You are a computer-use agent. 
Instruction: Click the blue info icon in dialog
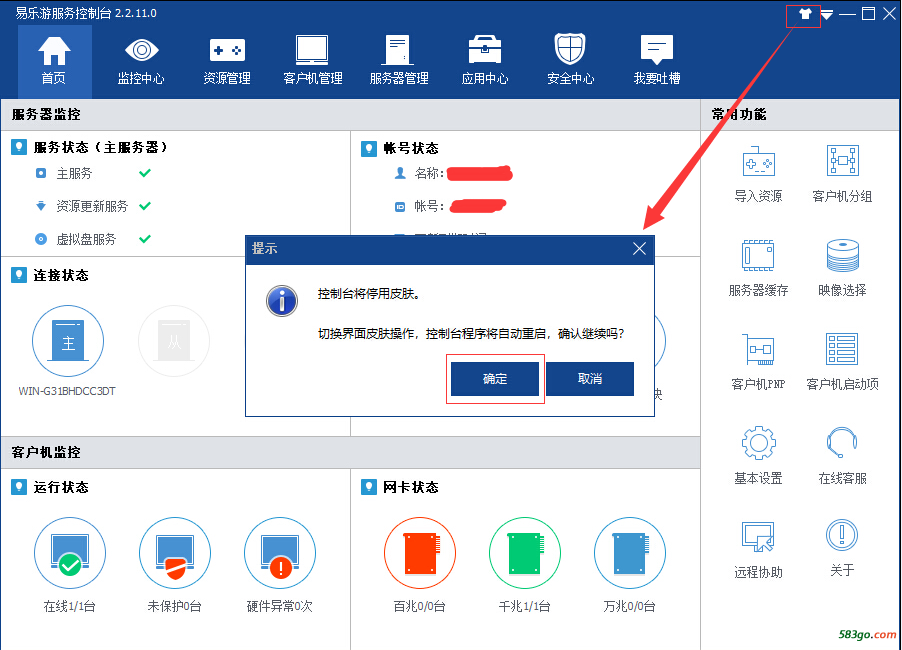(x=282, y=301)
